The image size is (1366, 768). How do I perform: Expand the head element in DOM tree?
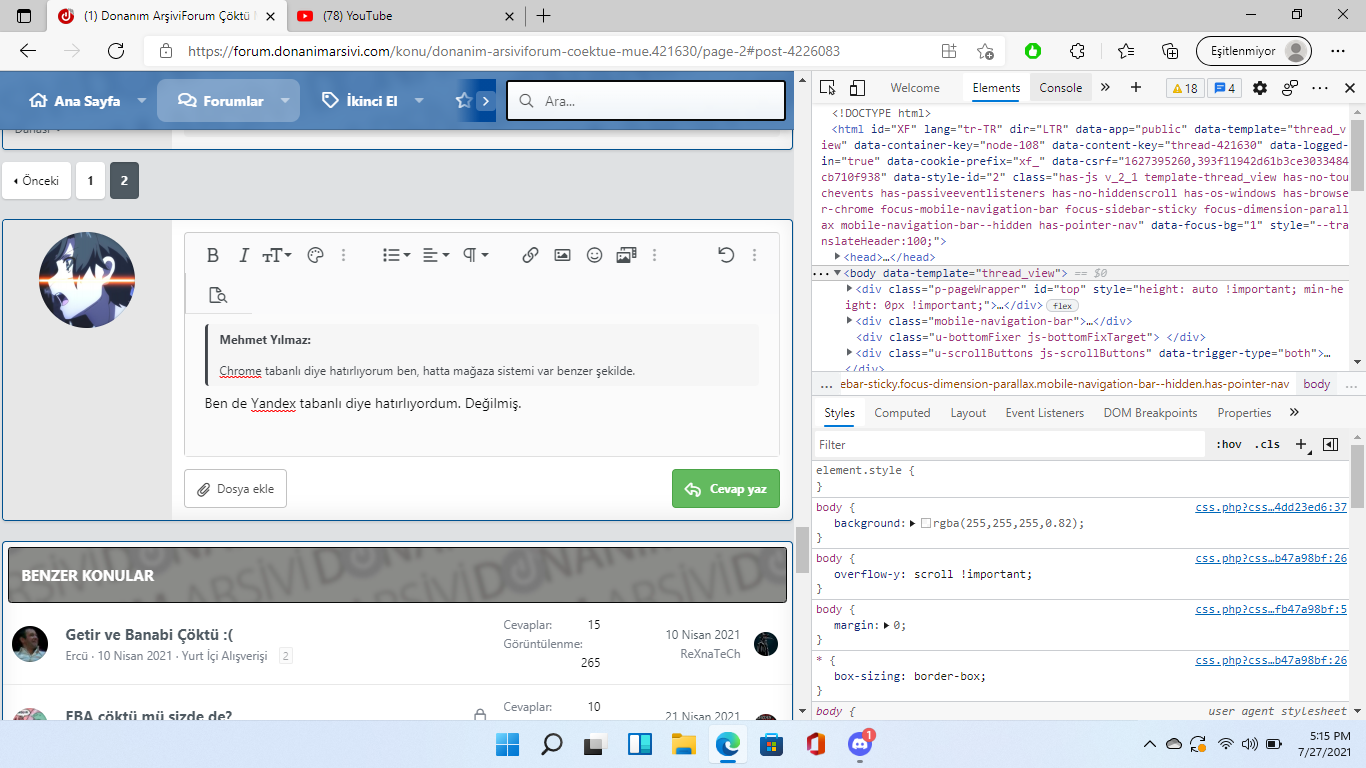[838, 257]
